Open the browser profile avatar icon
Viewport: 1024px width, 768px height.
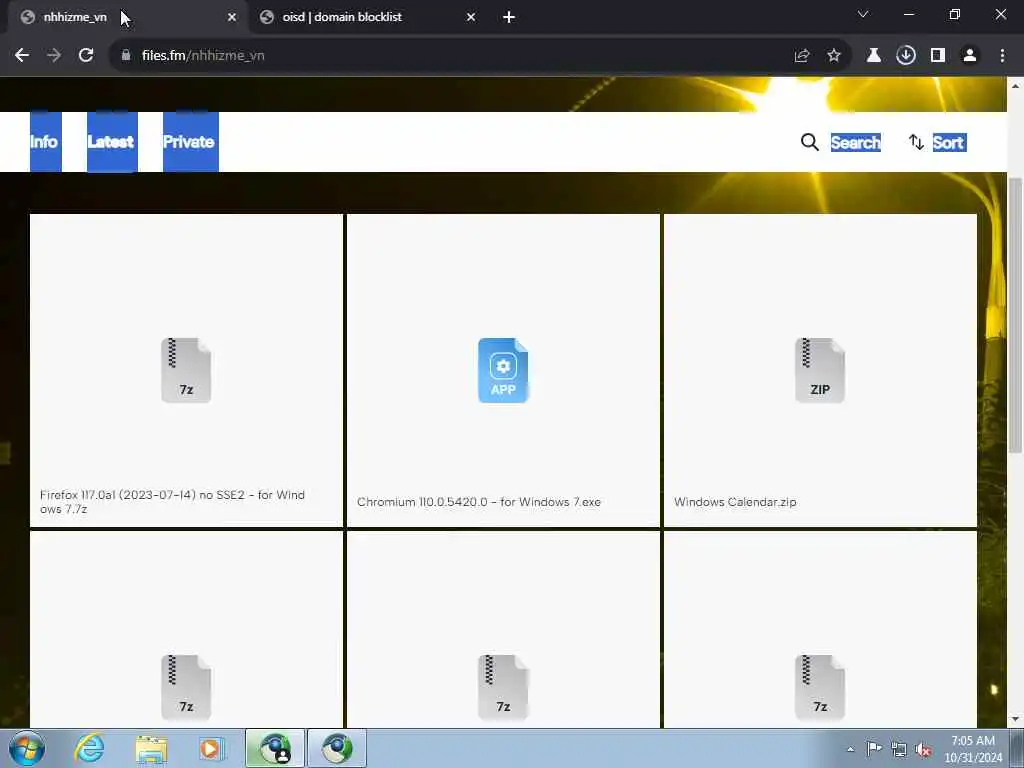970,56
